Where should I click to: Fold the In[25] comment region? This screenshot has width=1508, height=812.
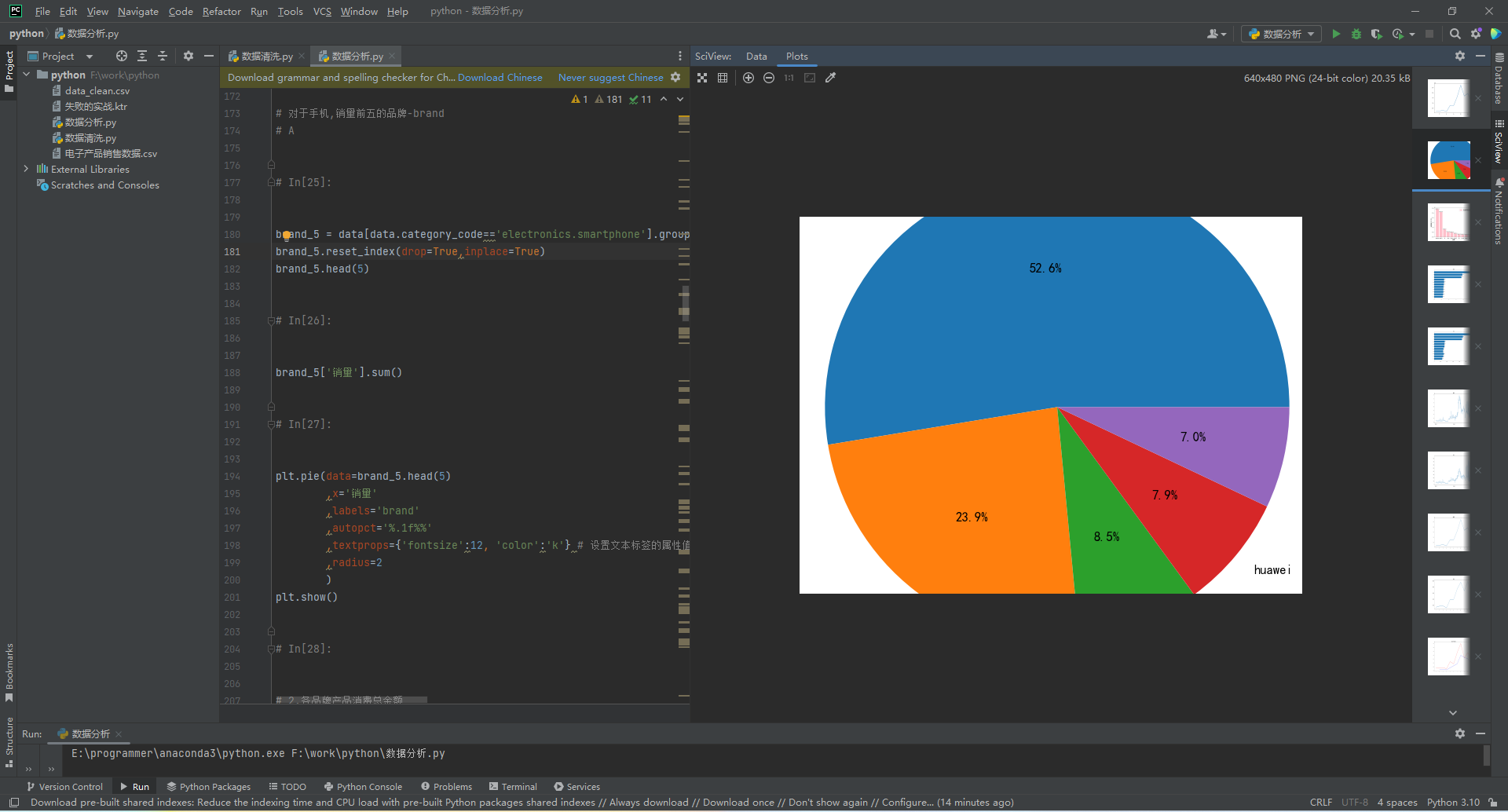tap(271, 182)
